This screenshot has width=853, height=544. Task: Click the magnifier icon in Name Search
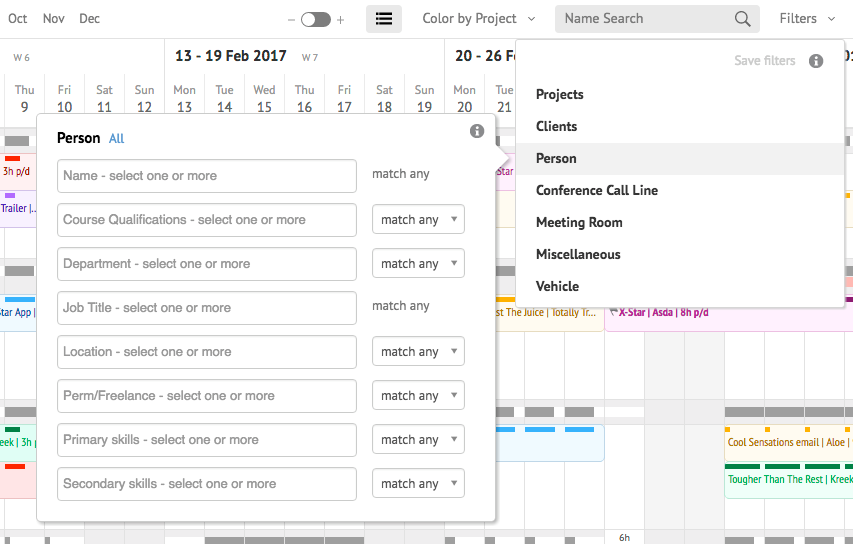click(742, 19)
